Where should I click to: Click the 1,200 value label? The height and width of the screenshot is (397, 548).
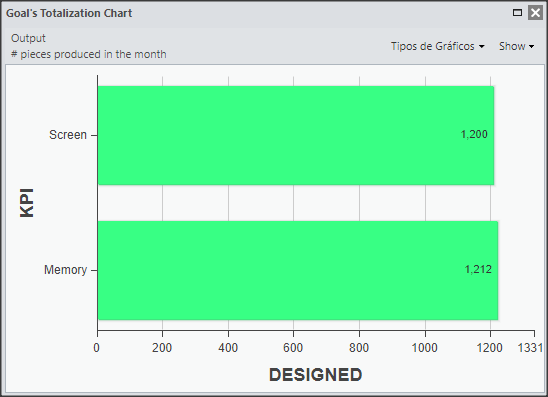[474, 135]
